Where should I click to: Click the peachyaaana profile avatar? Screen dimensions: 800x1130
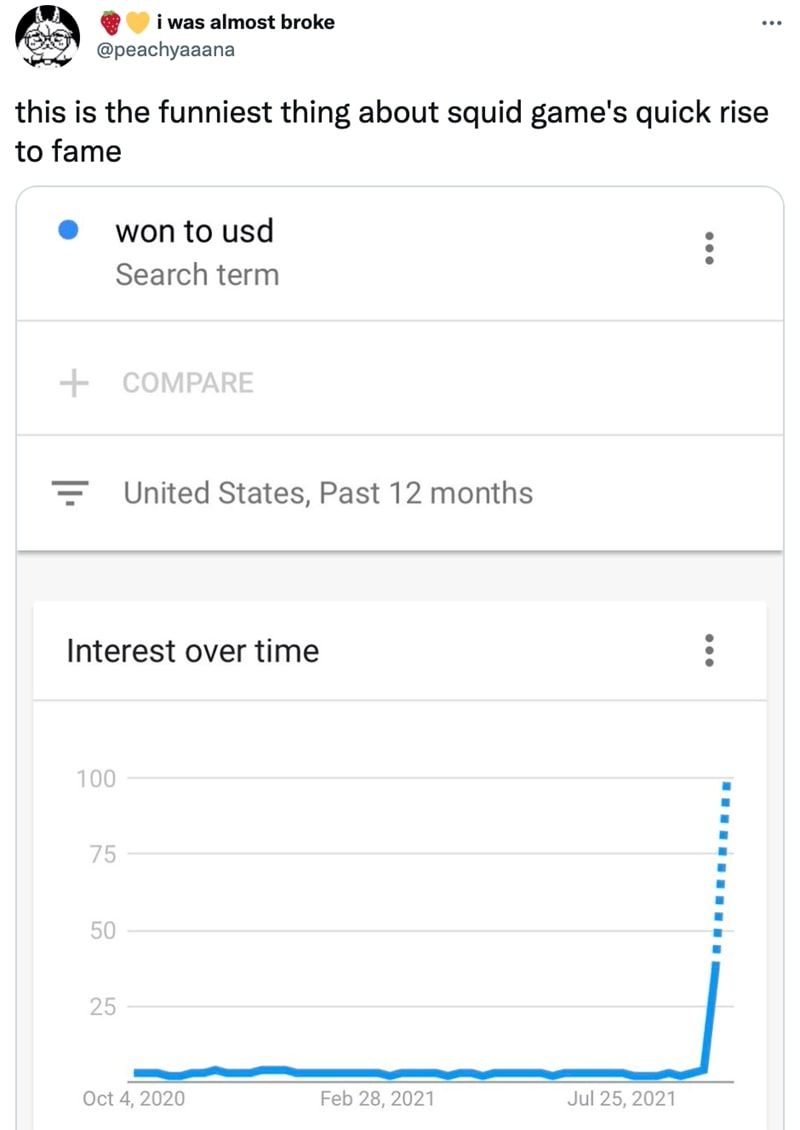click(48, 36)
